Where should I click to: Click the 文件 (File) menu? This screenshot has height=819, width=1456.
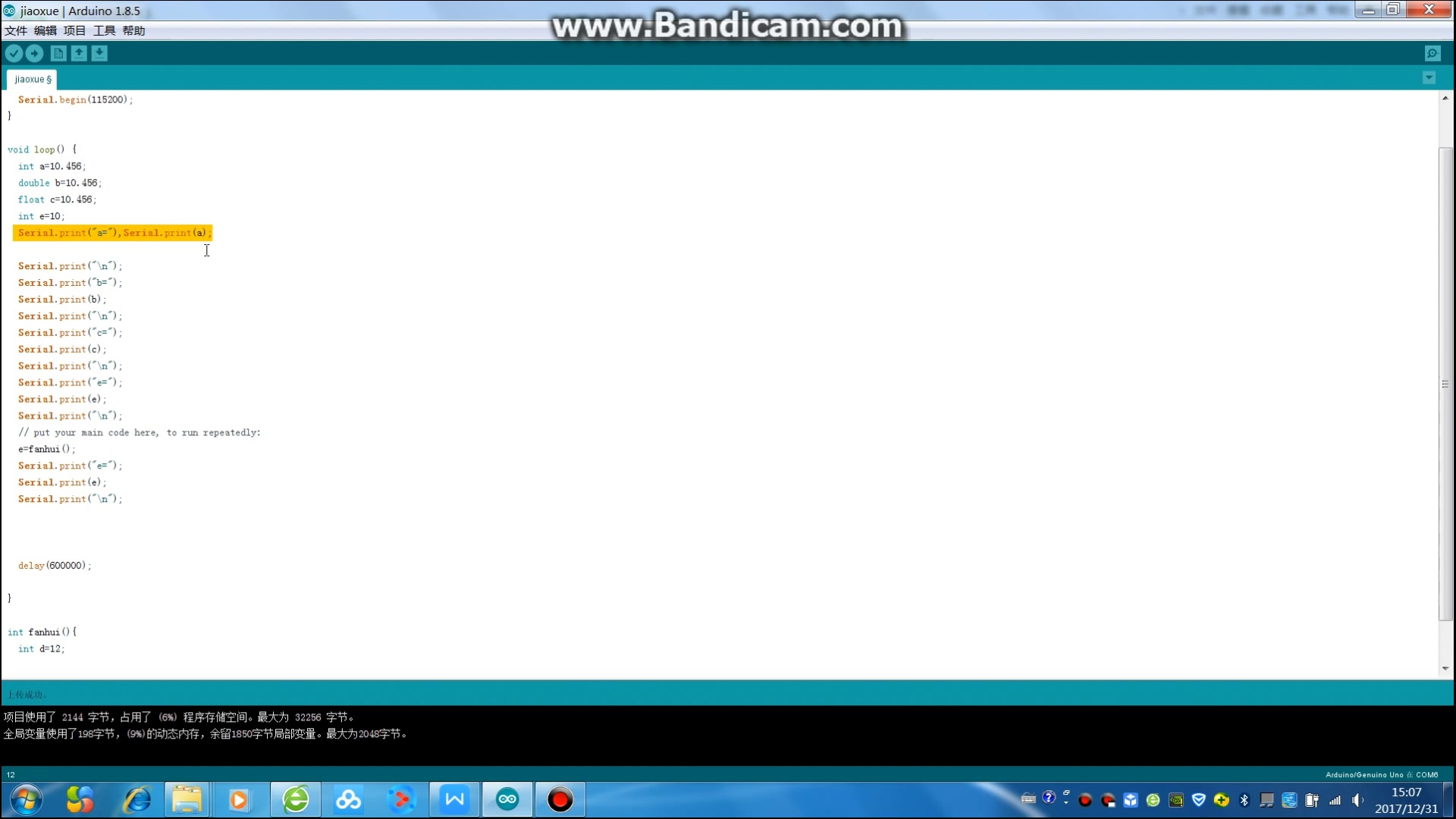15,30
